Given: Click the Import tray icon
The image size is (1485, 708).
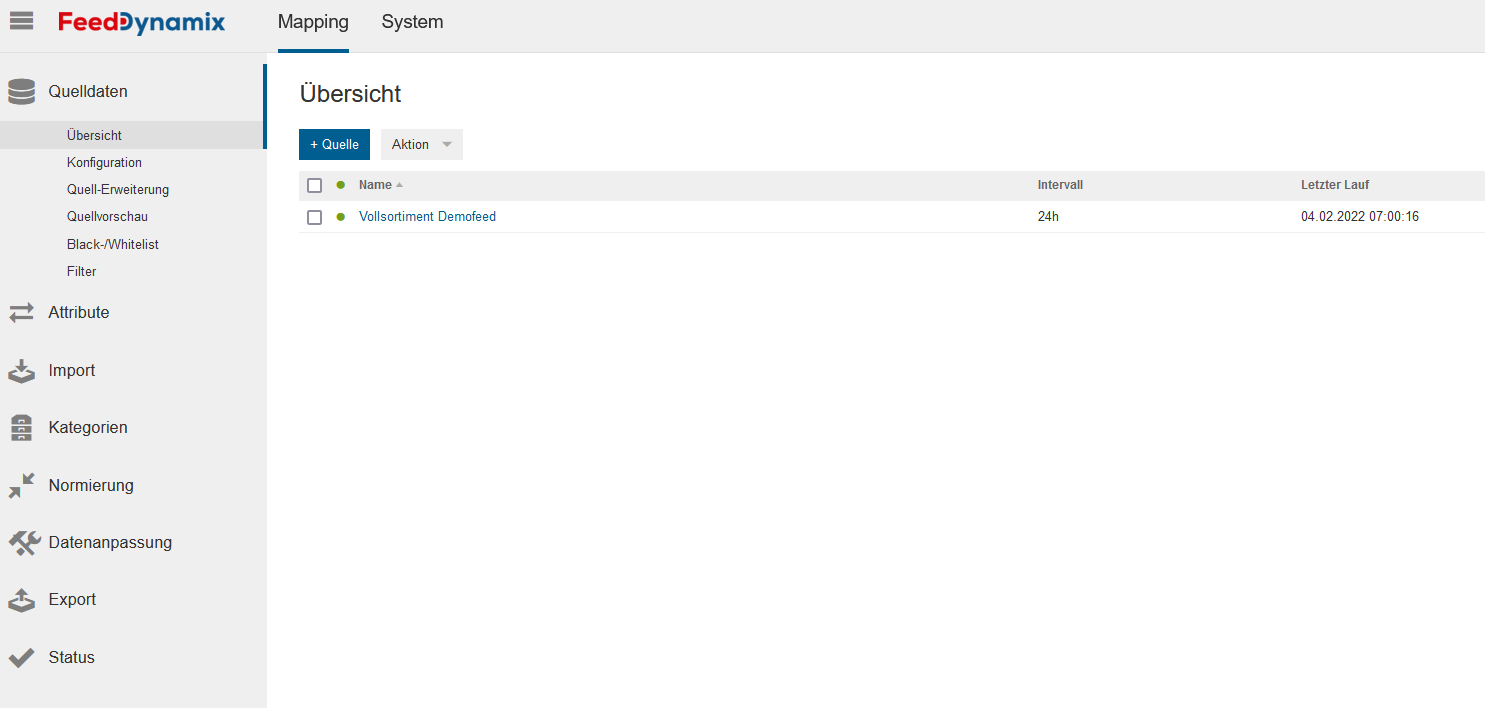Looking at the screenshot, I should coord(21,371).
